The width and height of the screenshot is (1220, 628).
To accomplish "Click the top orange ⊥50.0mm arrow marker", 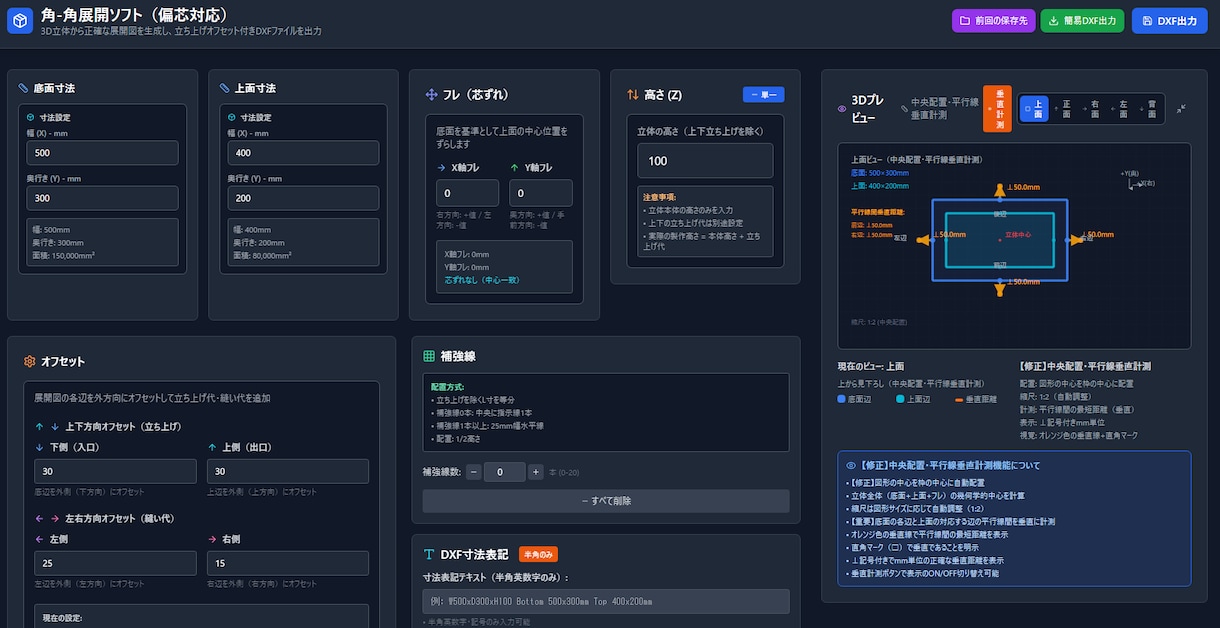I will 998,188.
